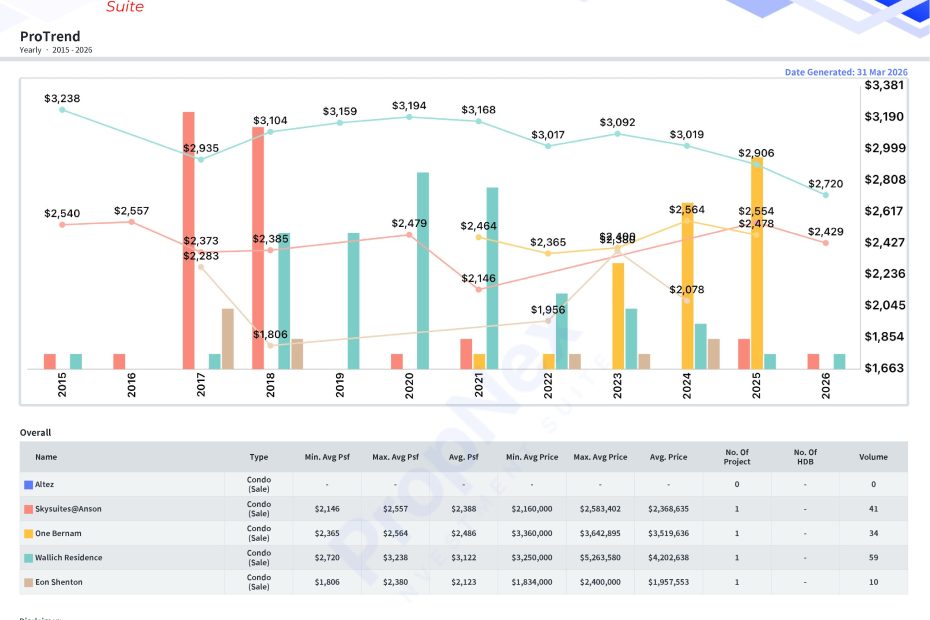Select the Eon Shenton table row name
The image size is (930, 620).
point(59,582)
